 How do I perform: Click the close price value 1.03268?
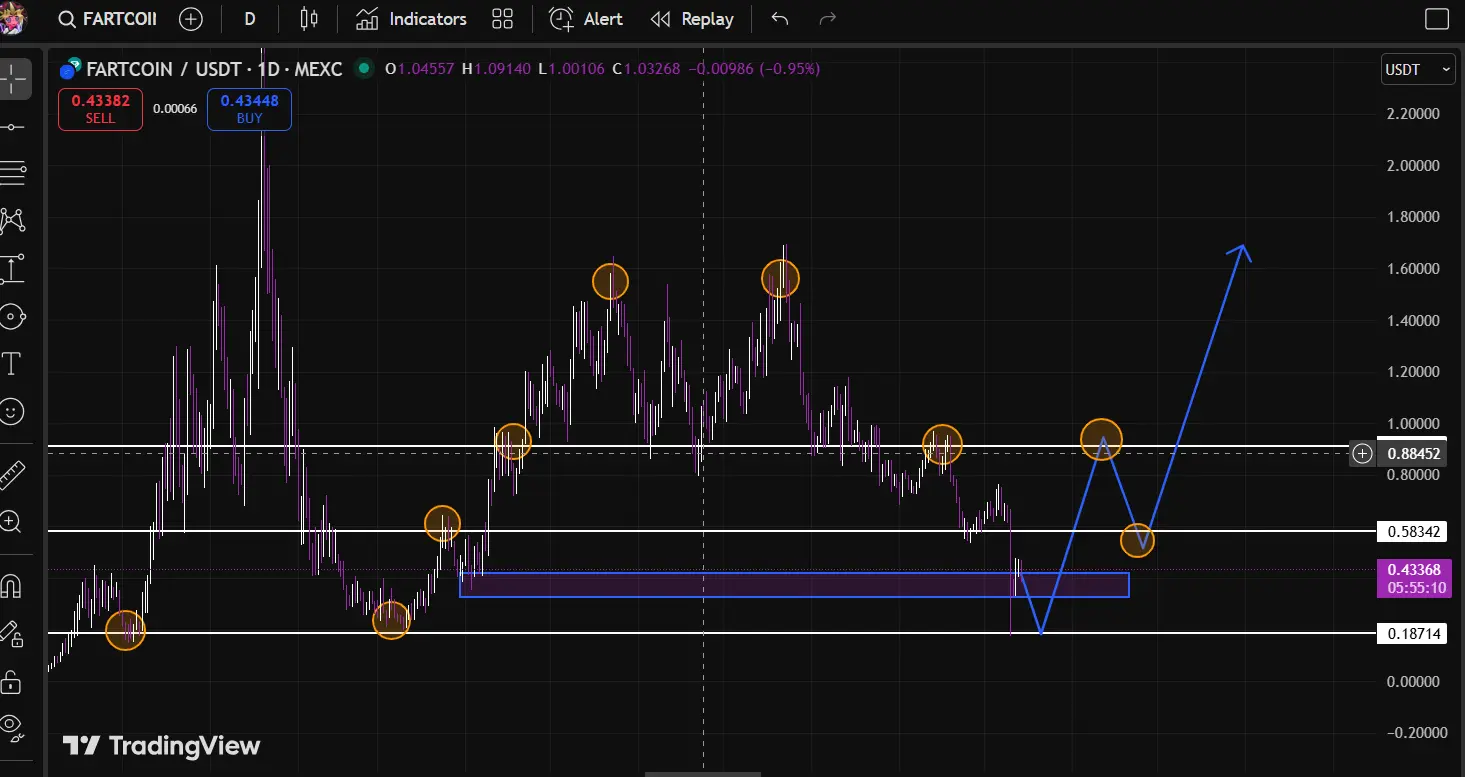pos(652,69)
